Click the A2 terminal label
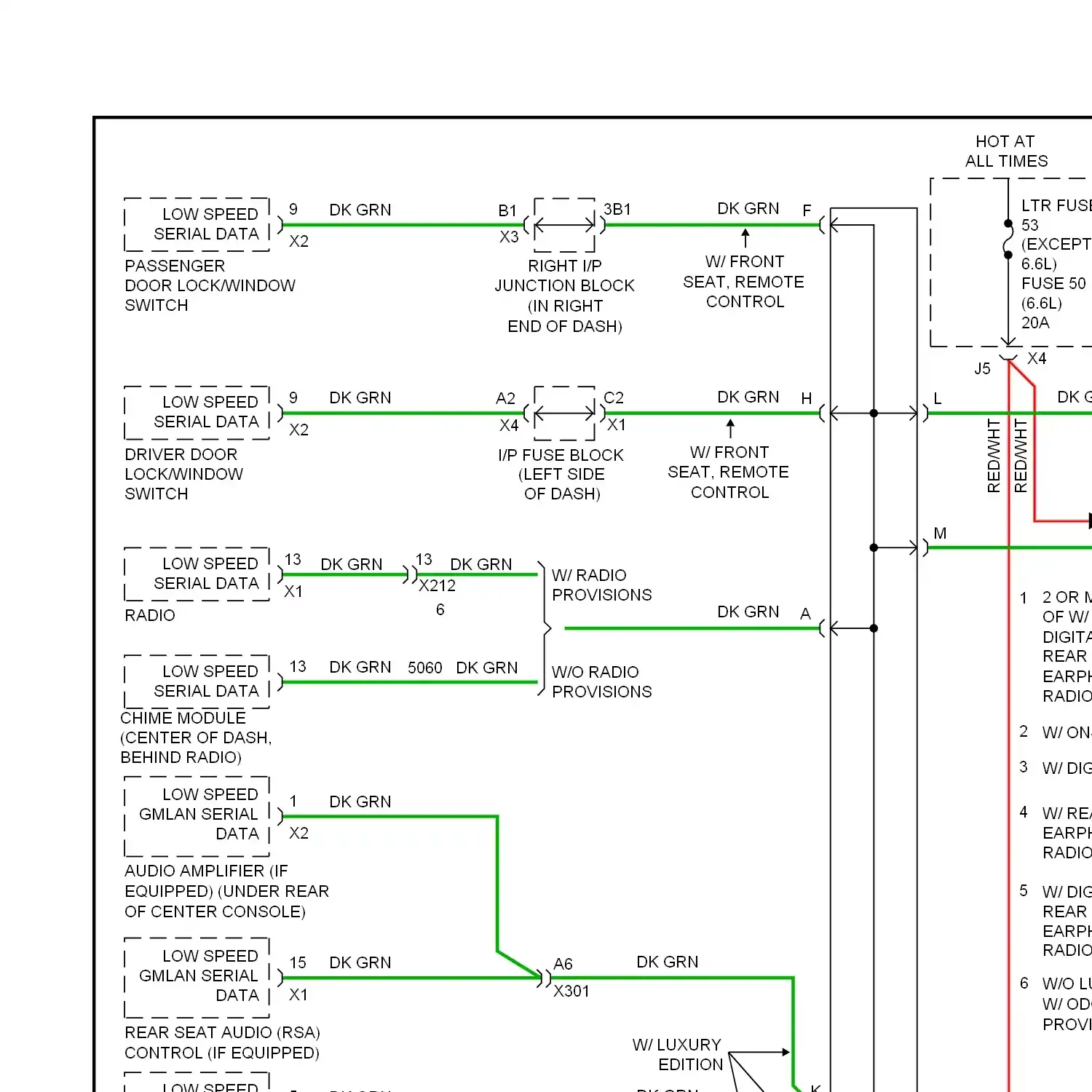 [x=505, y=399]
